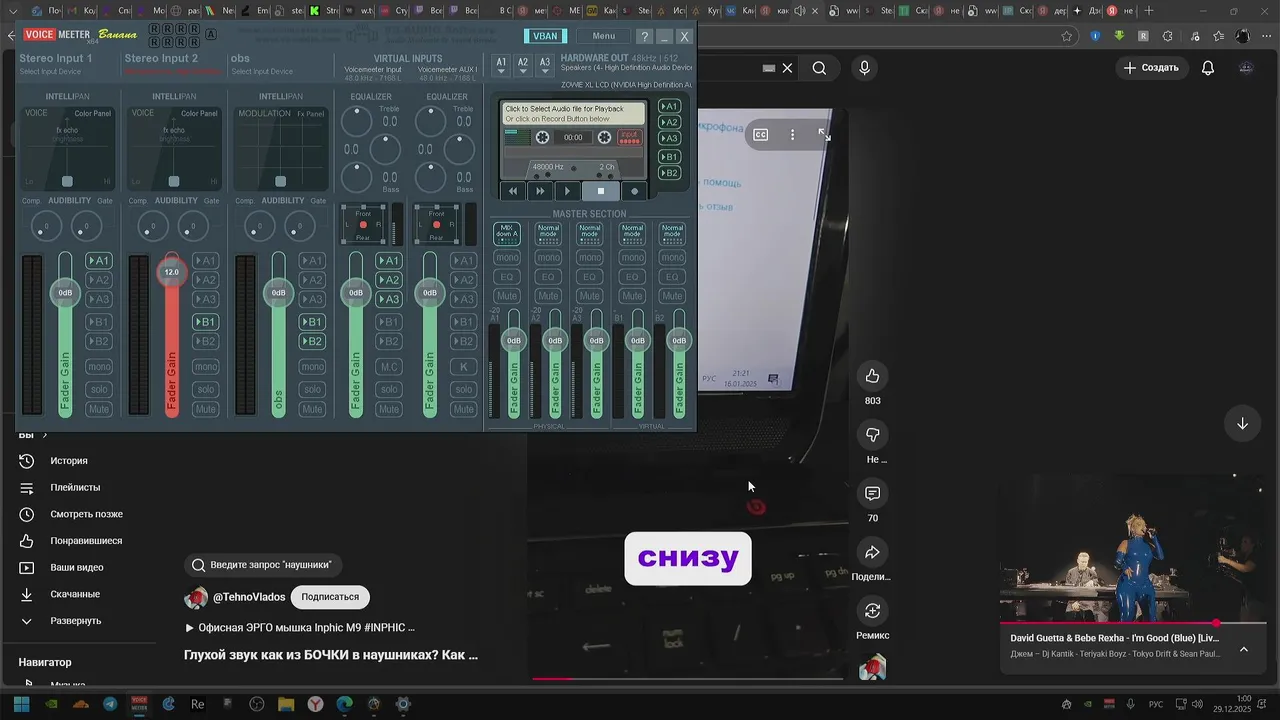The image size is (1280, 720).
Task: Fast-forward the Voicemeeter cassette
Action: (540, 191)
